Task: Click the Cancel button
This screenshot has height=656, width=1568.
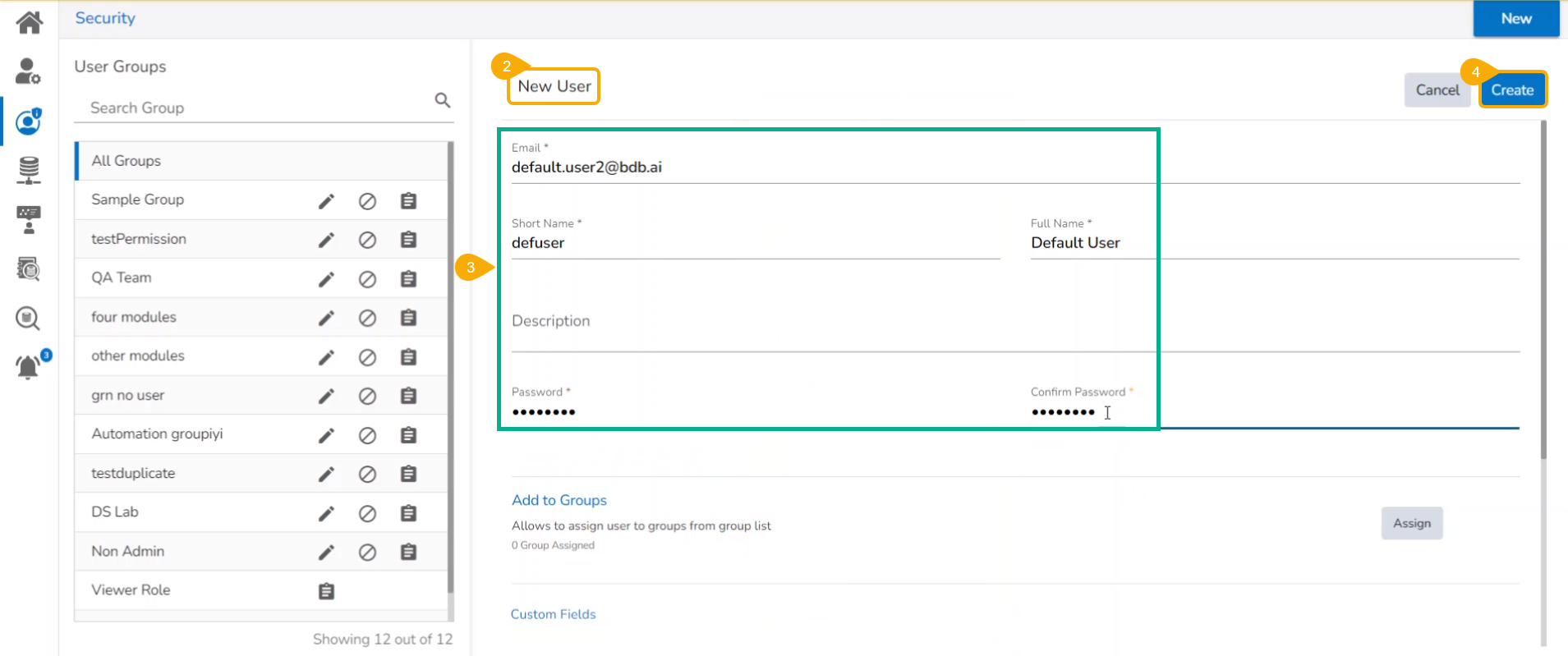Action: pos(1437,90)
